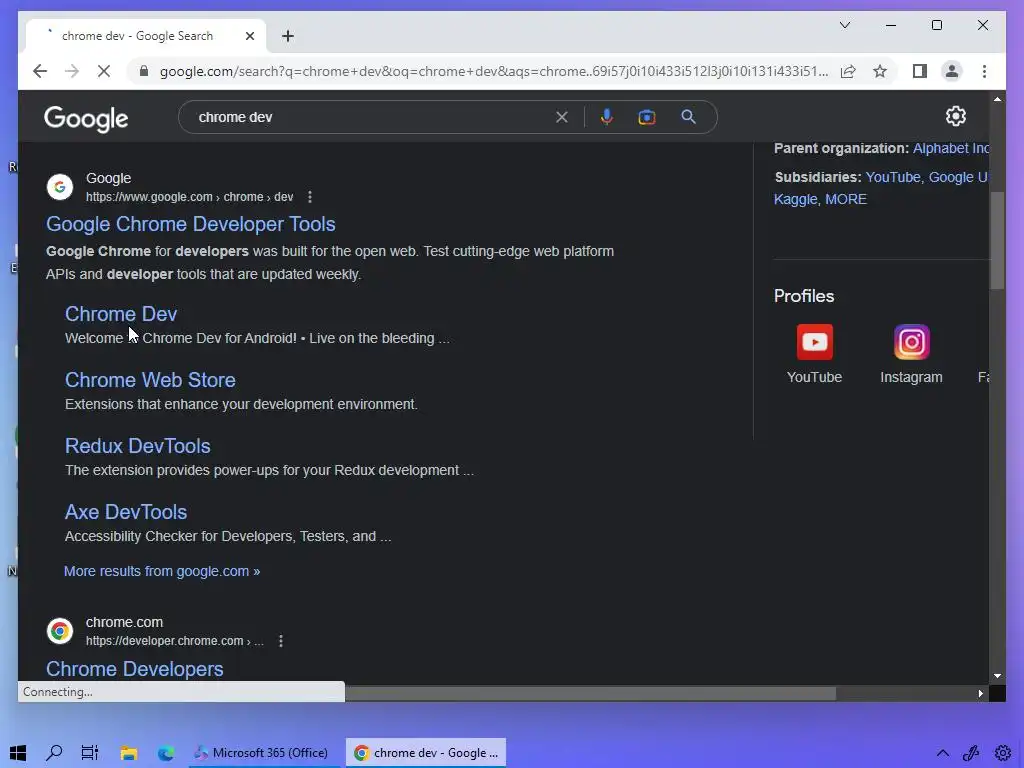The height and width of the screenshot is (768, 1024).
Task: Select the chrome dev Google taskbar item
Action: (426, 753)
